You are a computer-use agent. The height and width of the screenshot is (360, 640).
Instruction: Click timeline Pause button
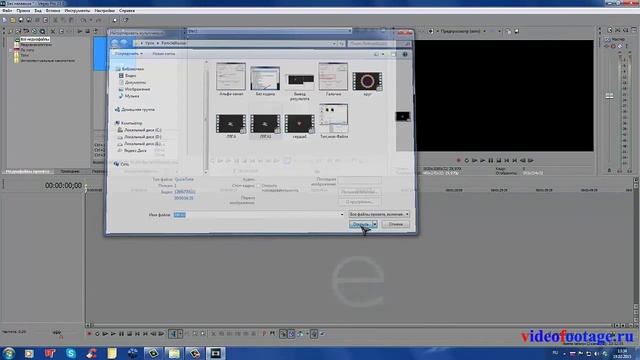(x=122, y=334)
